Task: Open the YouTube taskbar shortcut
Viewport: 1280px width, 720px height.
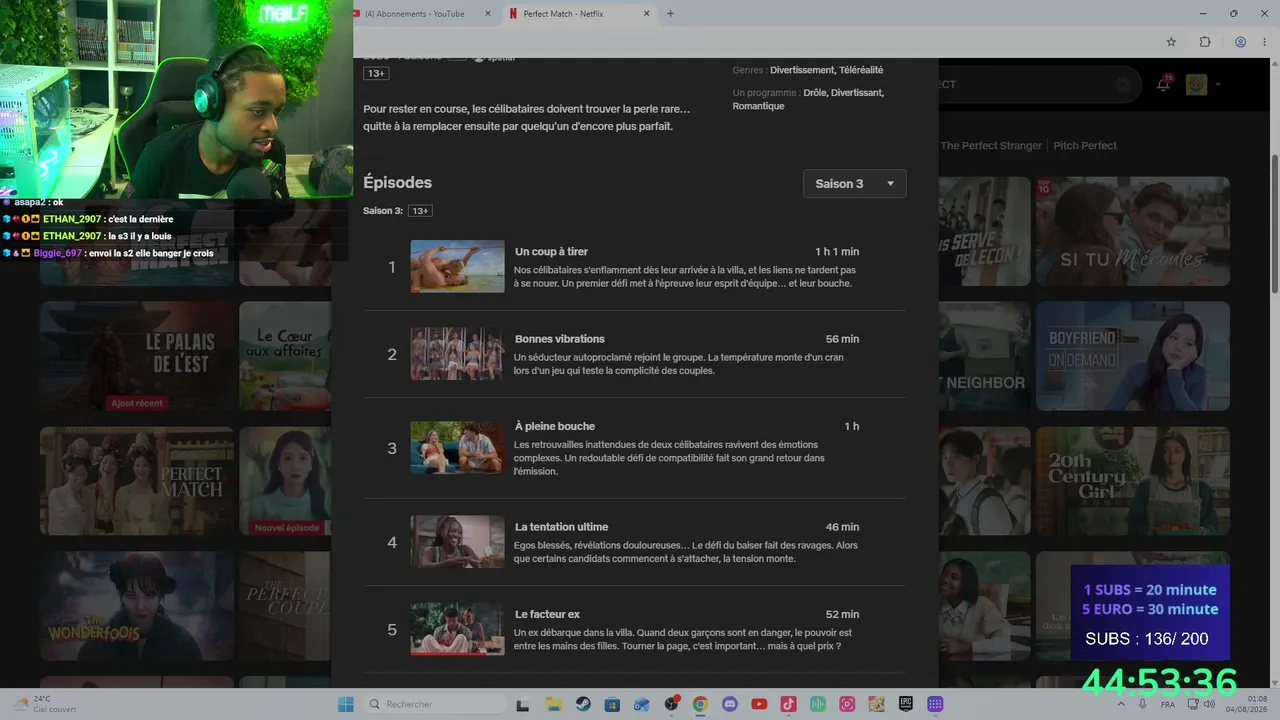Action: tap(759, 704)
